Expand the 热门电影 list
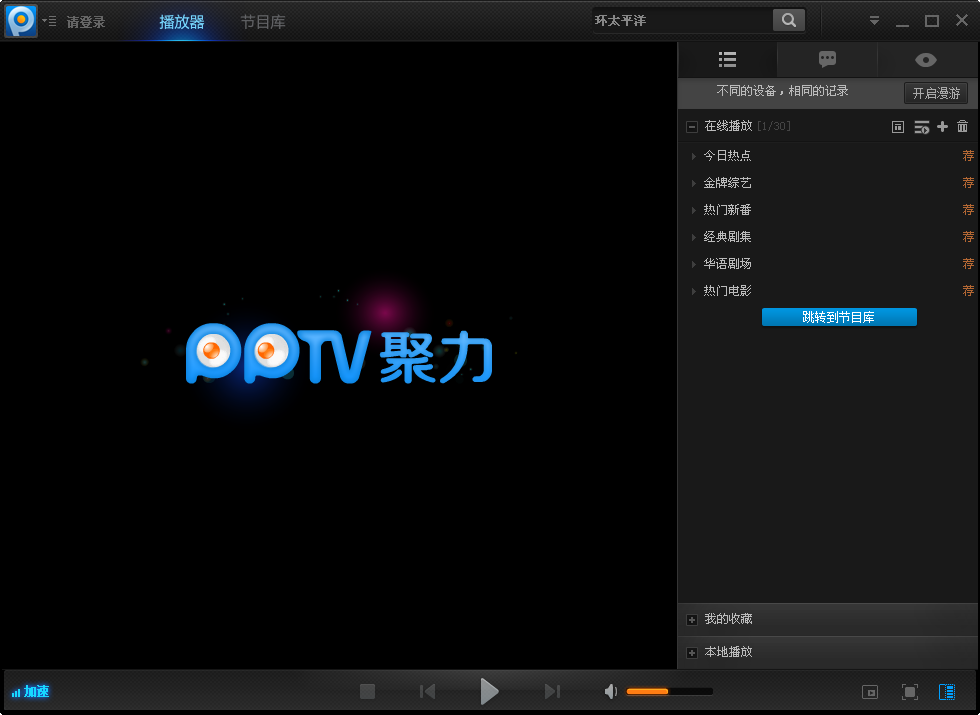980x715 pixels. (694, 290)
